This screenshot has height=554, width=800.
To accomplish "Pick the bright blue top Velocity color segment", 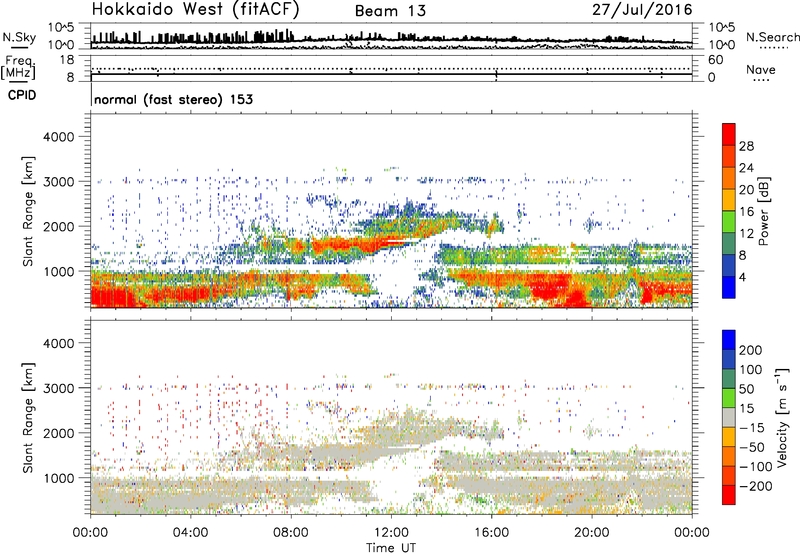I will point(729,340).
